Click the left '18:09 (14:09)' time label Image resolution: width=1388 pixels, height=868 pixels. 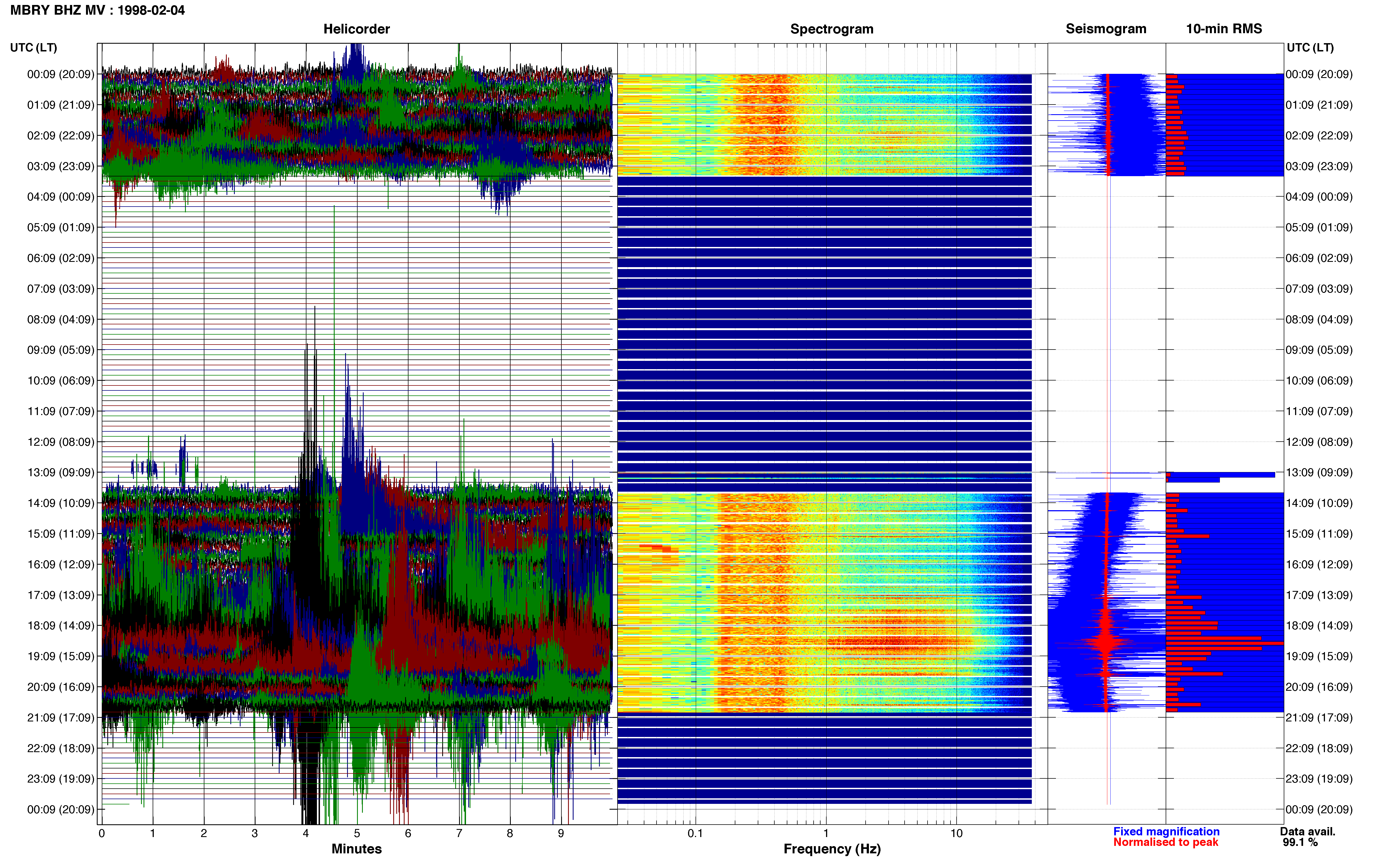61,626
